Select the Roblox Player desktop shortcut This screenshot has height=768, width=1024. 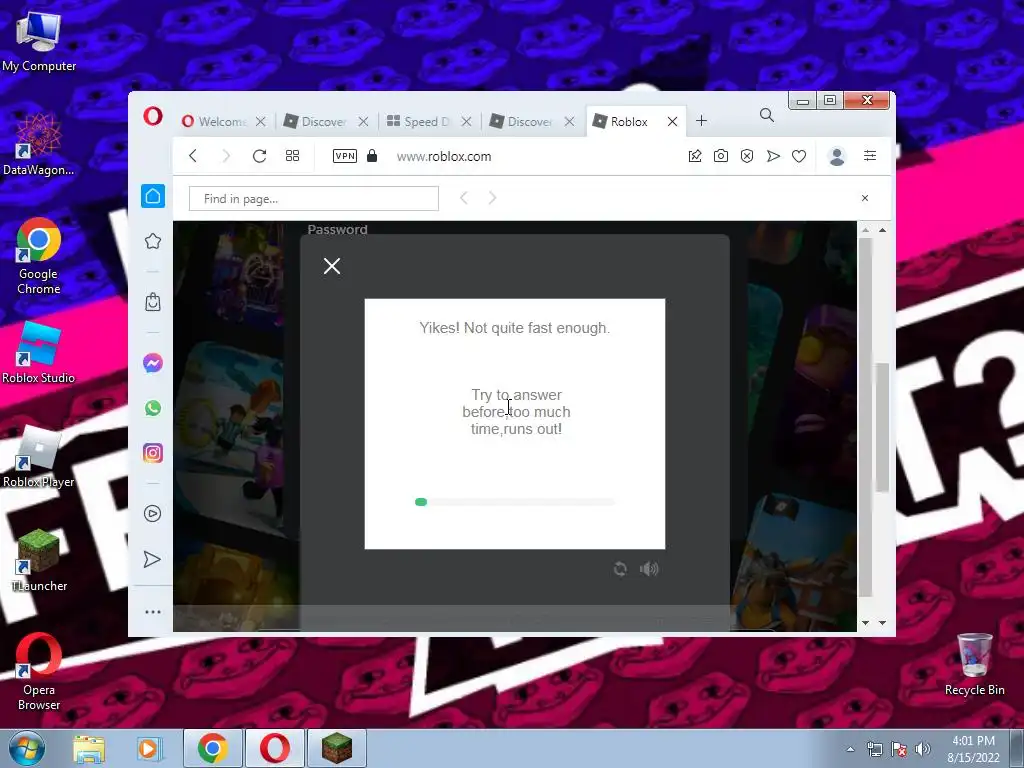click(x=39, y=457)
